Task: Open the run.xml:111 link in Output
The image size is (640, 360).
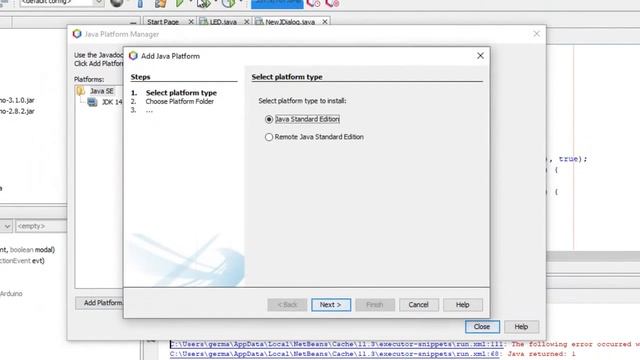Action: [x=336, y=344]
